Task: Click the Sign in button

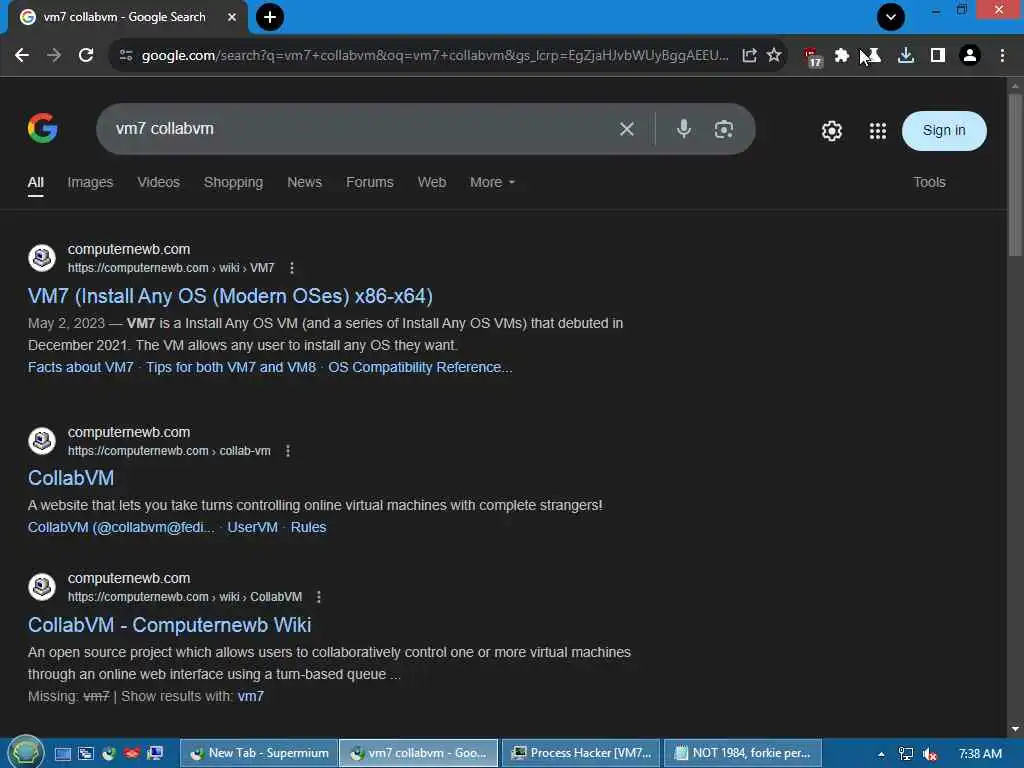Action: point(944,131)
